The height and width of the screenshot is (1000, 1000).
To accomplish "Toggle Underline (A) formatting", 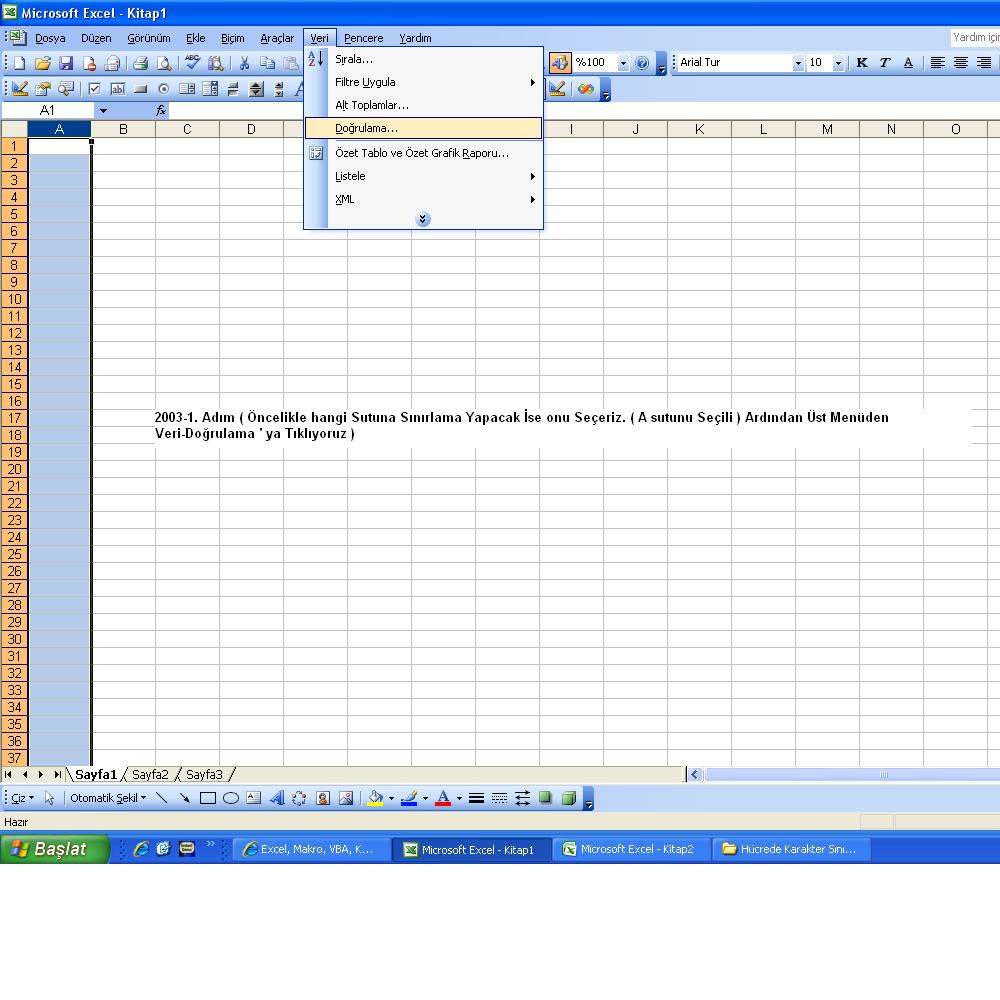I will (908, 62).
